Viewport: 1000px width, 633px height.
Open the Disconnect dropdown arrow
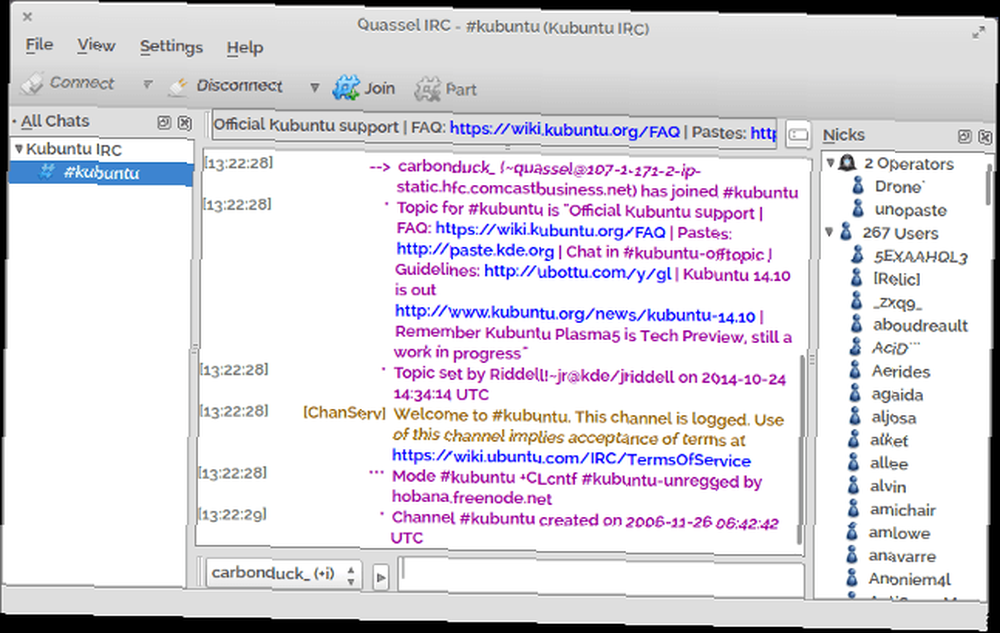314,87
